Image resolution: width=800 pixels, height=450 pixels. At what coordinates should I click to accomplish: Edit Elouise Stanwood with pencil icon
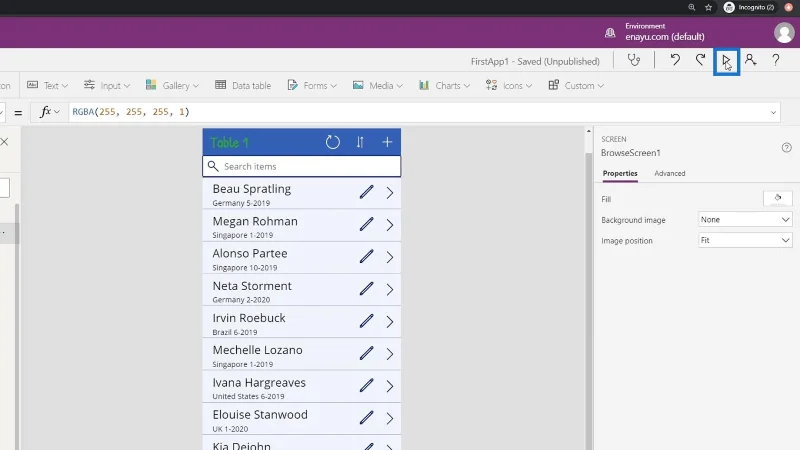(x=366, y=417)
